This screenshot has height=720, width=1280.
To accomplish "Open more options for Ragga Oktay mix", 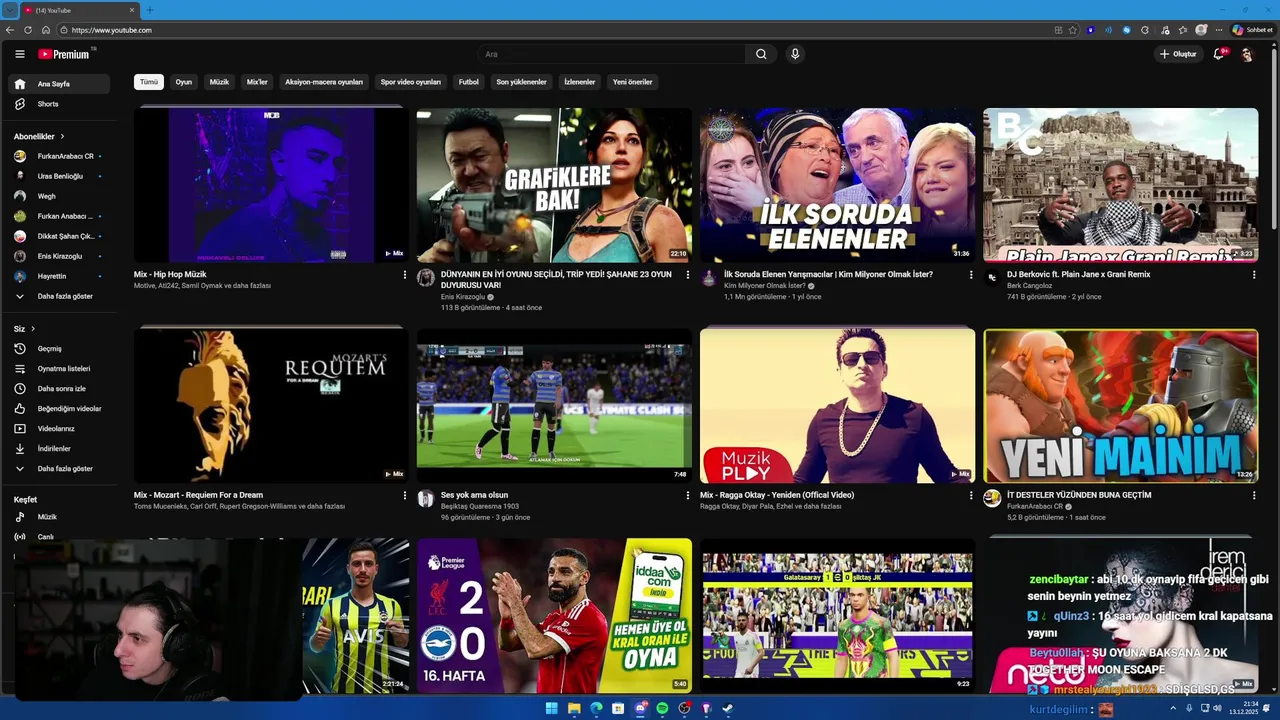I will [x=971, y=495].
